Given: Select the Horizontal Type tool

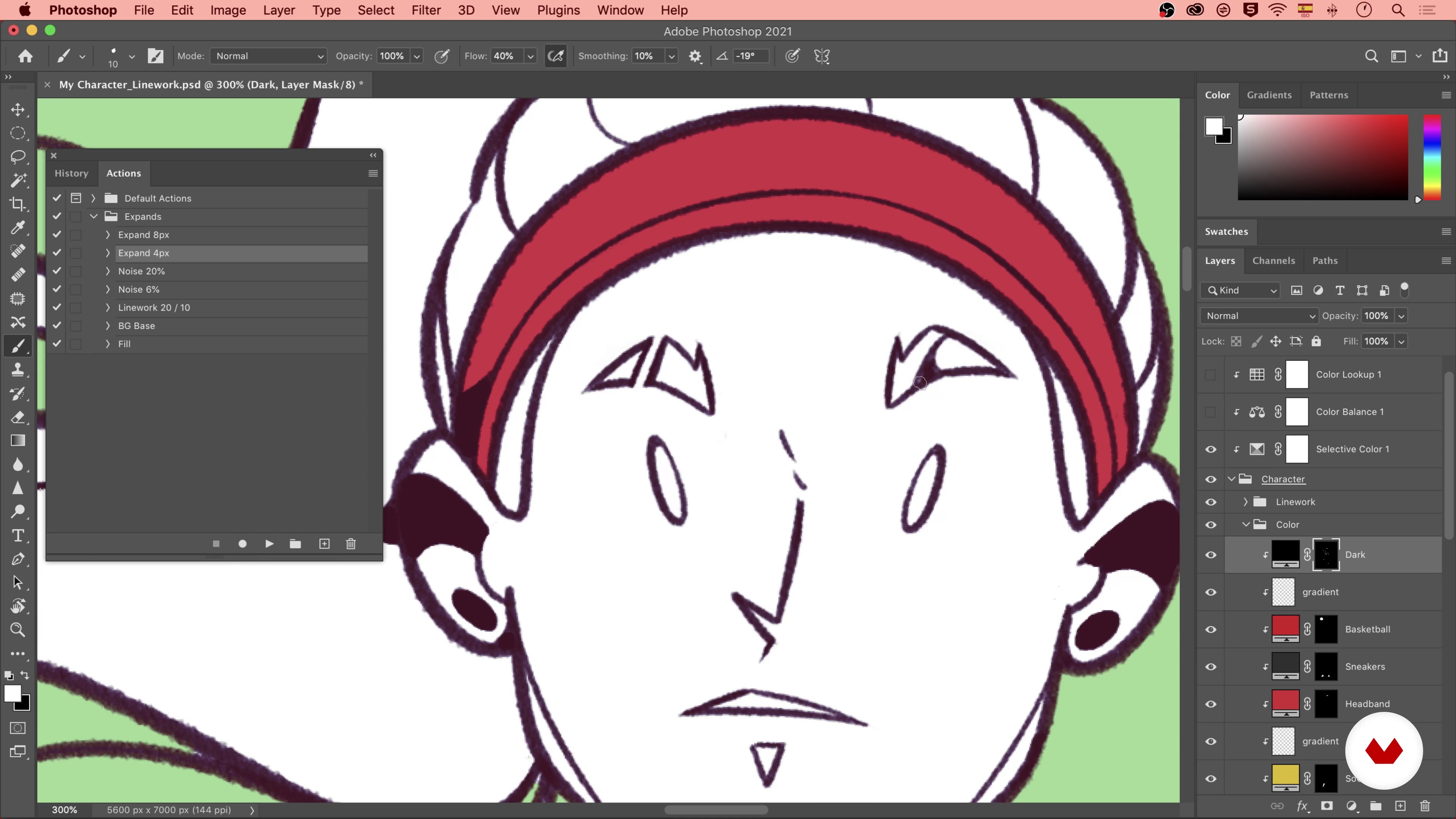Looking at the screenshot, I should (x=17, y=535).
